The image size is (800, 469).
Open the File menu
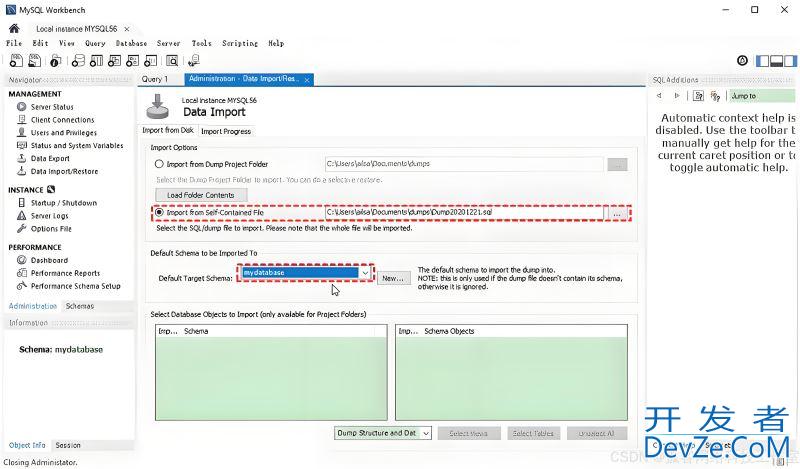[14, 43]
